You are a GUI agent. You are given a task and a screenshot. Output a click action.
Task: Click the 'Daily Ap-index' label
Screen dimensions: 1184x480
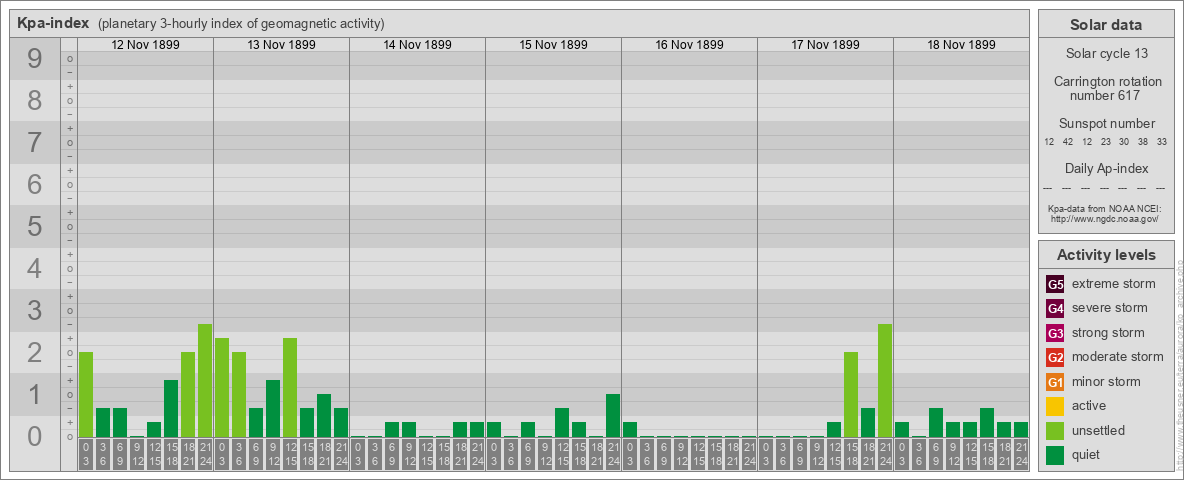[1106, 168]
